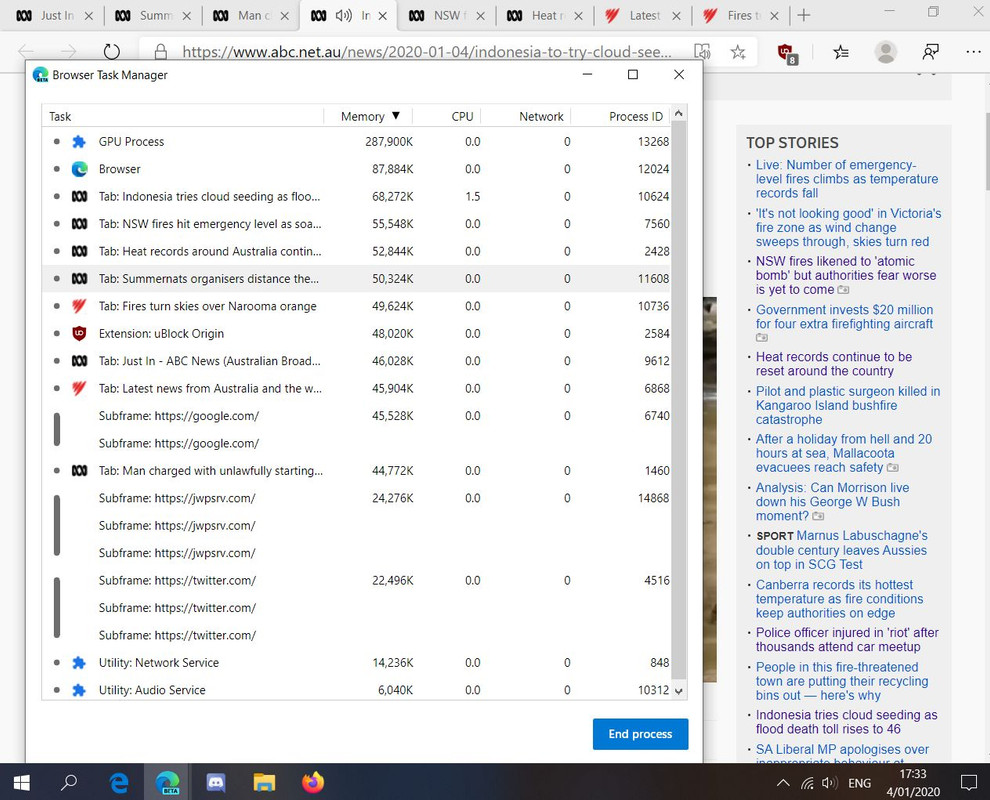Click process ID 14868
Image resolution: width=990 pixels, height=800 pixels.
(x=653, y=498)
